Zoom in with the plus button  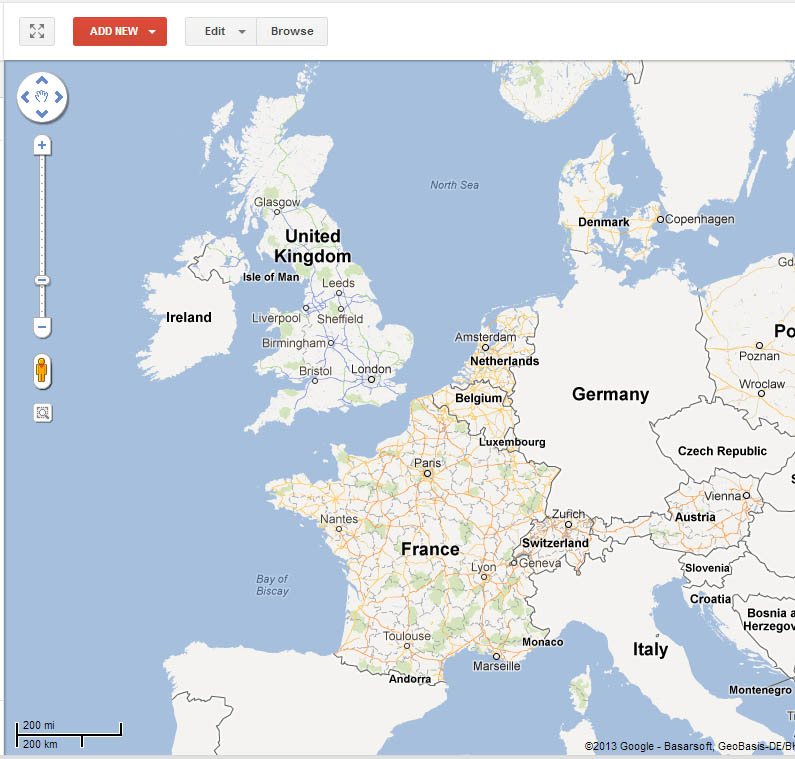(x=42, y=146)
